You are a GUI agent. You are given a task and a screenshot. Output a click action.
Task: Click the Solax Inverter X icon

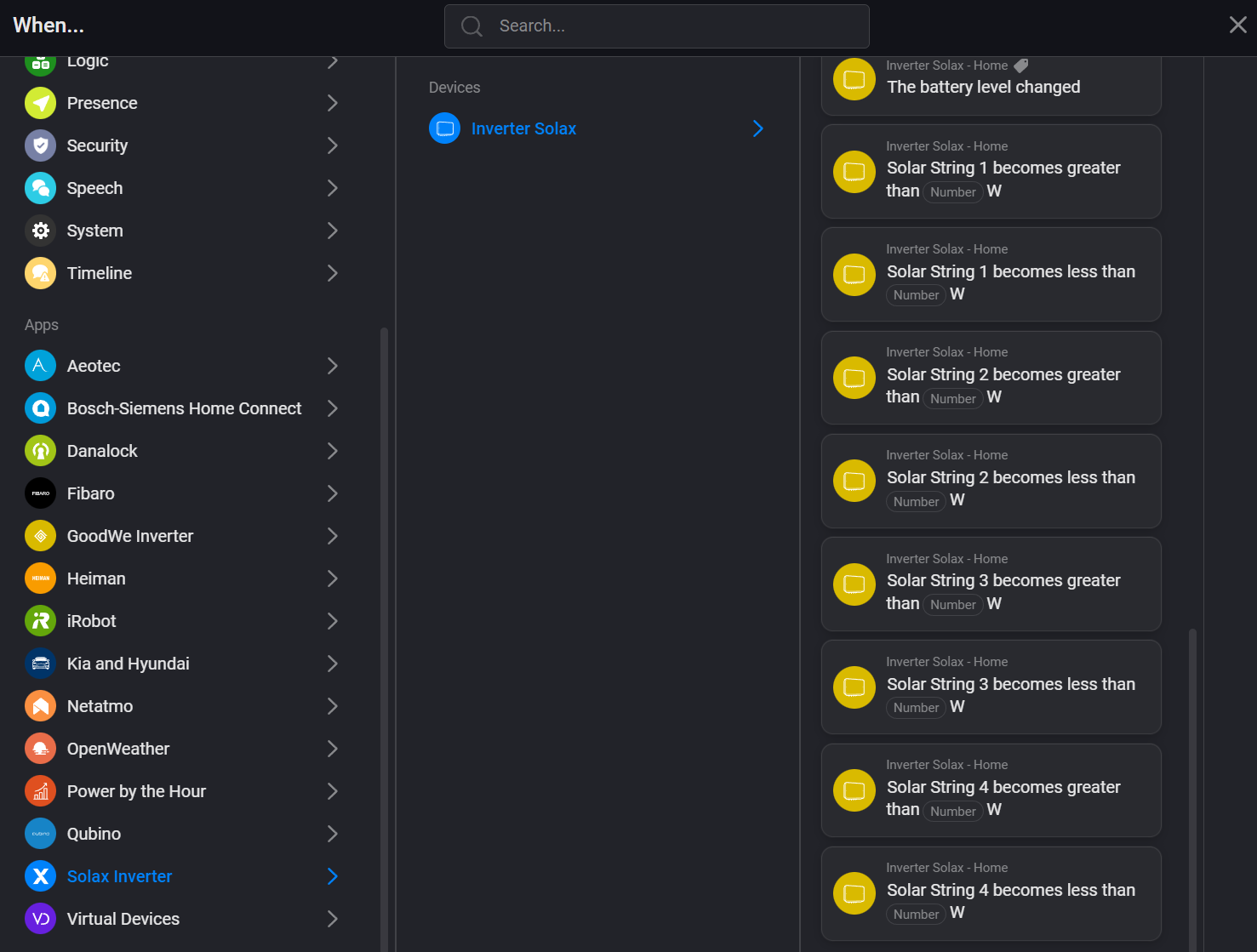click(40, 876)
